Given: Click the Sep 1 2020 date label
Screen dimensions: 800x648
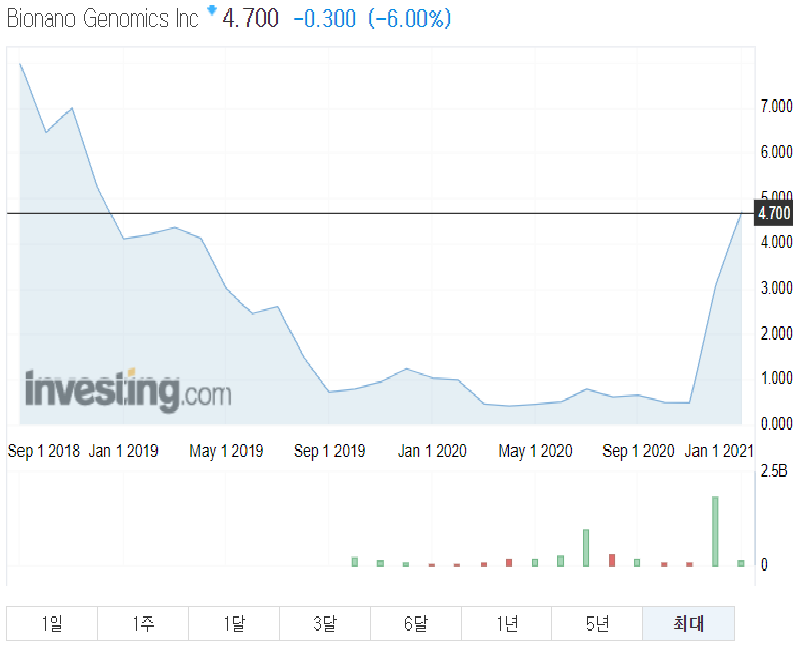Looking at the screenshot, I should coord(638,451).
